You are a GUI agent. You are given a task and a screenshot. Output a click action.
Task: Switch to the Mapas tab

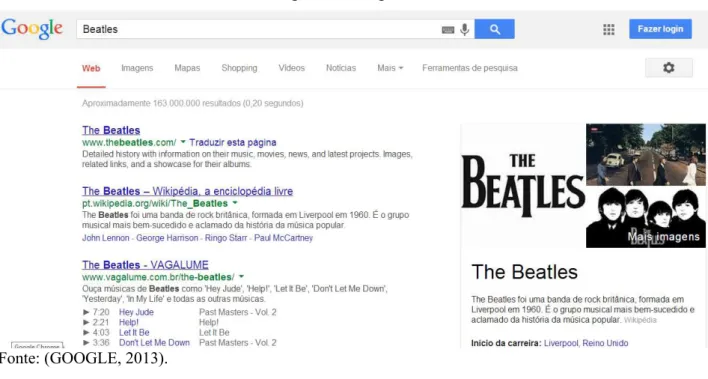[187, 68]
